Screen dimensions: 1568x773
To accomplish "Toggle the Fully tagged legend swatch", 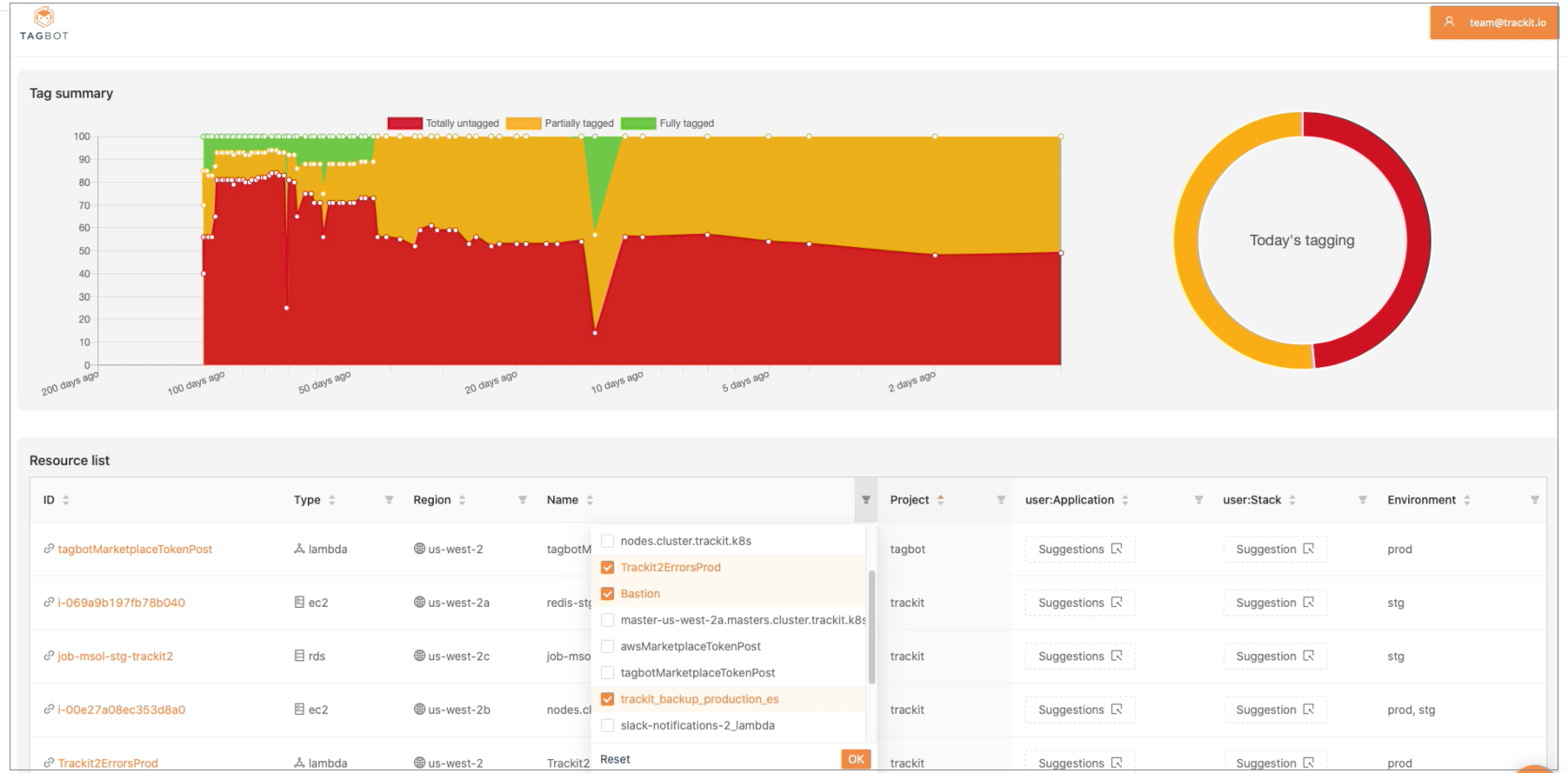I will point(638,123).
